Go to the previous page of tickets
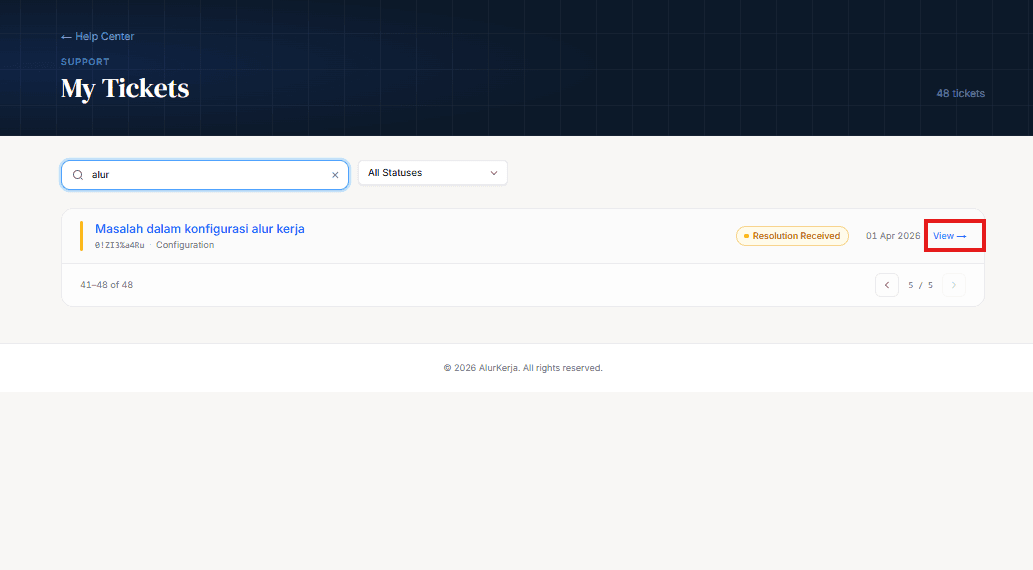Screen dimensions: 1033x570 pyautogui.click(x=886, y=285)
